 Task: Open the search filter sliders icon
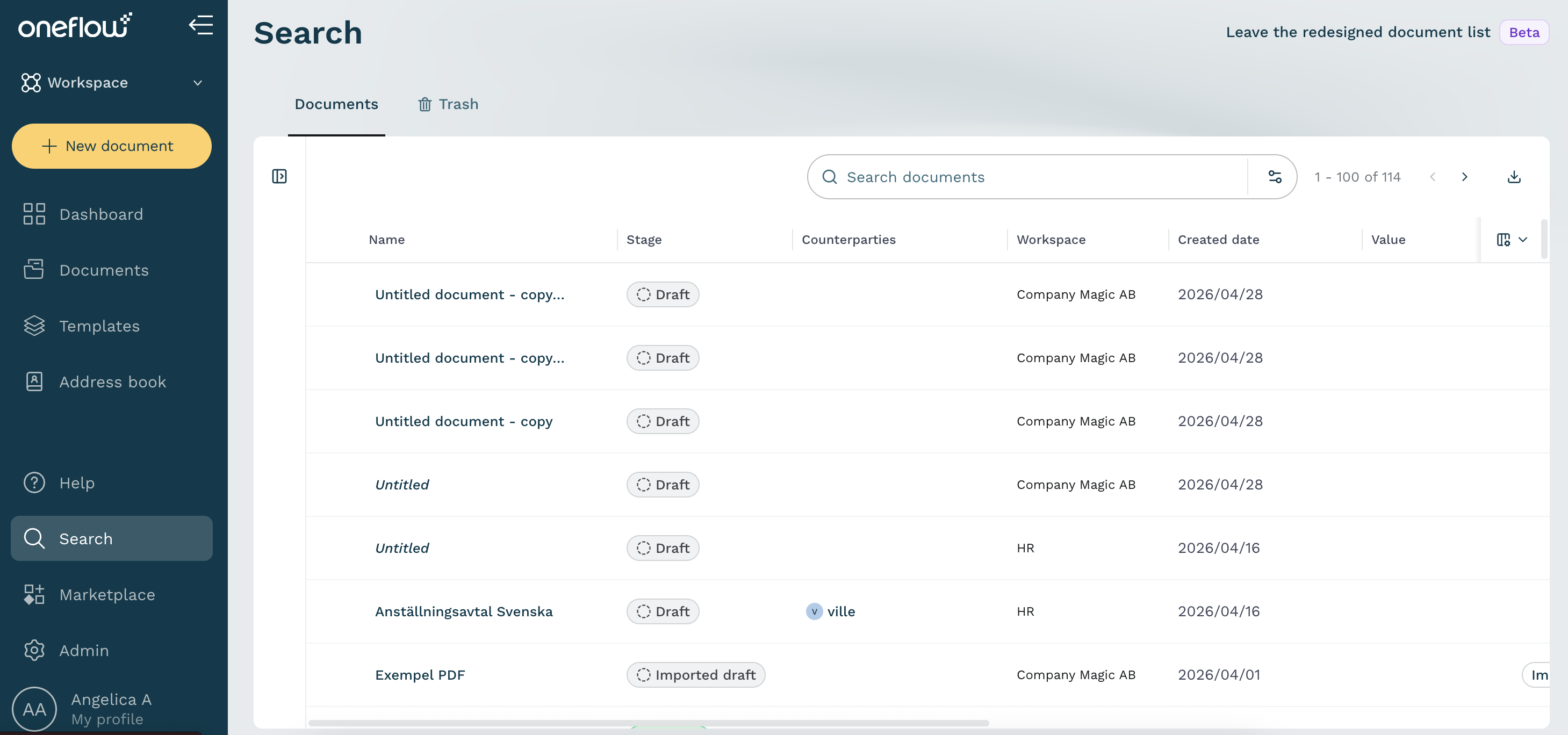[x=1275, y=177]
